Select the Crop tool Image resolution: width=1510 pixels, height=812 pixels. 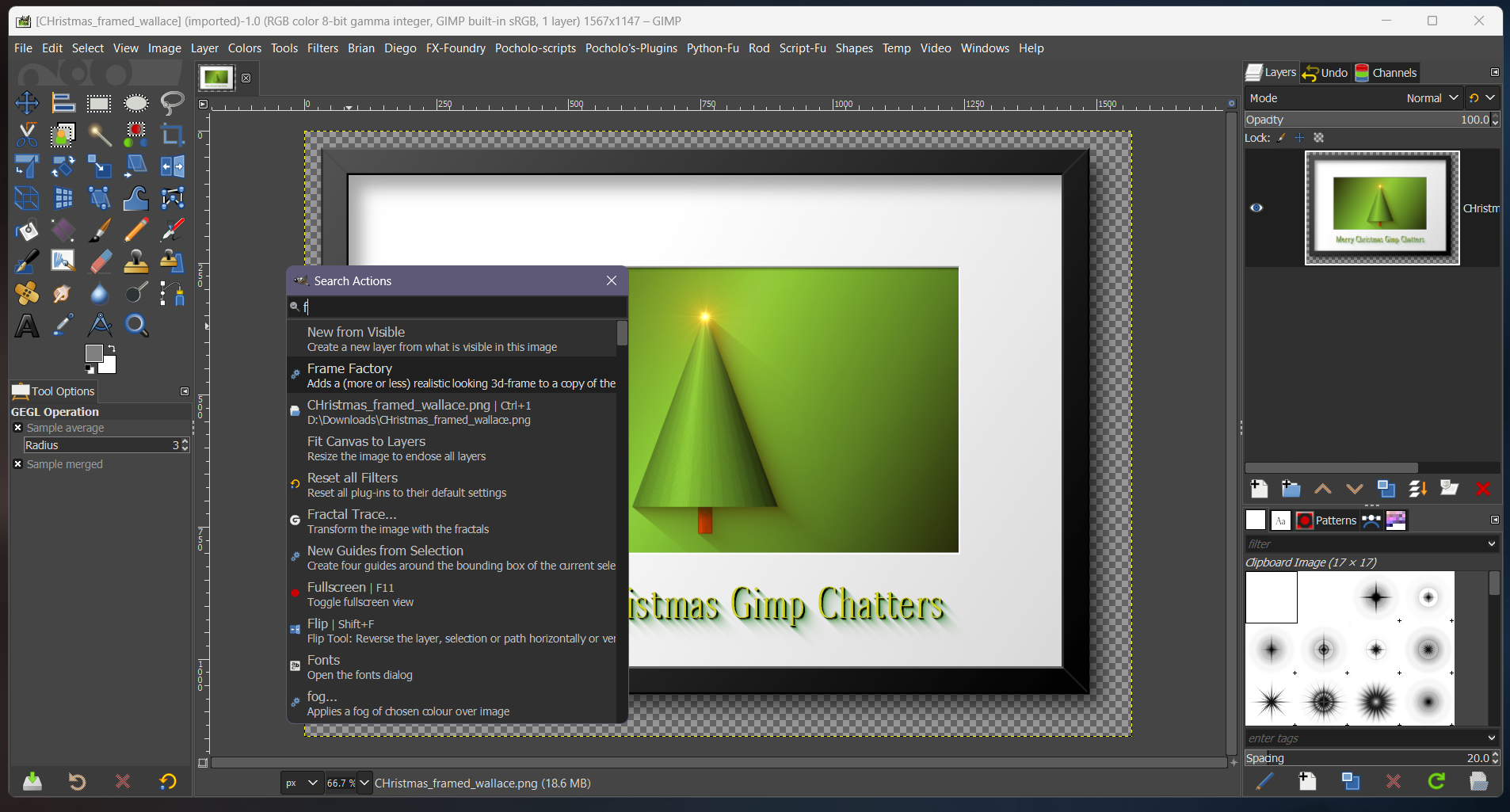[173, 135]
